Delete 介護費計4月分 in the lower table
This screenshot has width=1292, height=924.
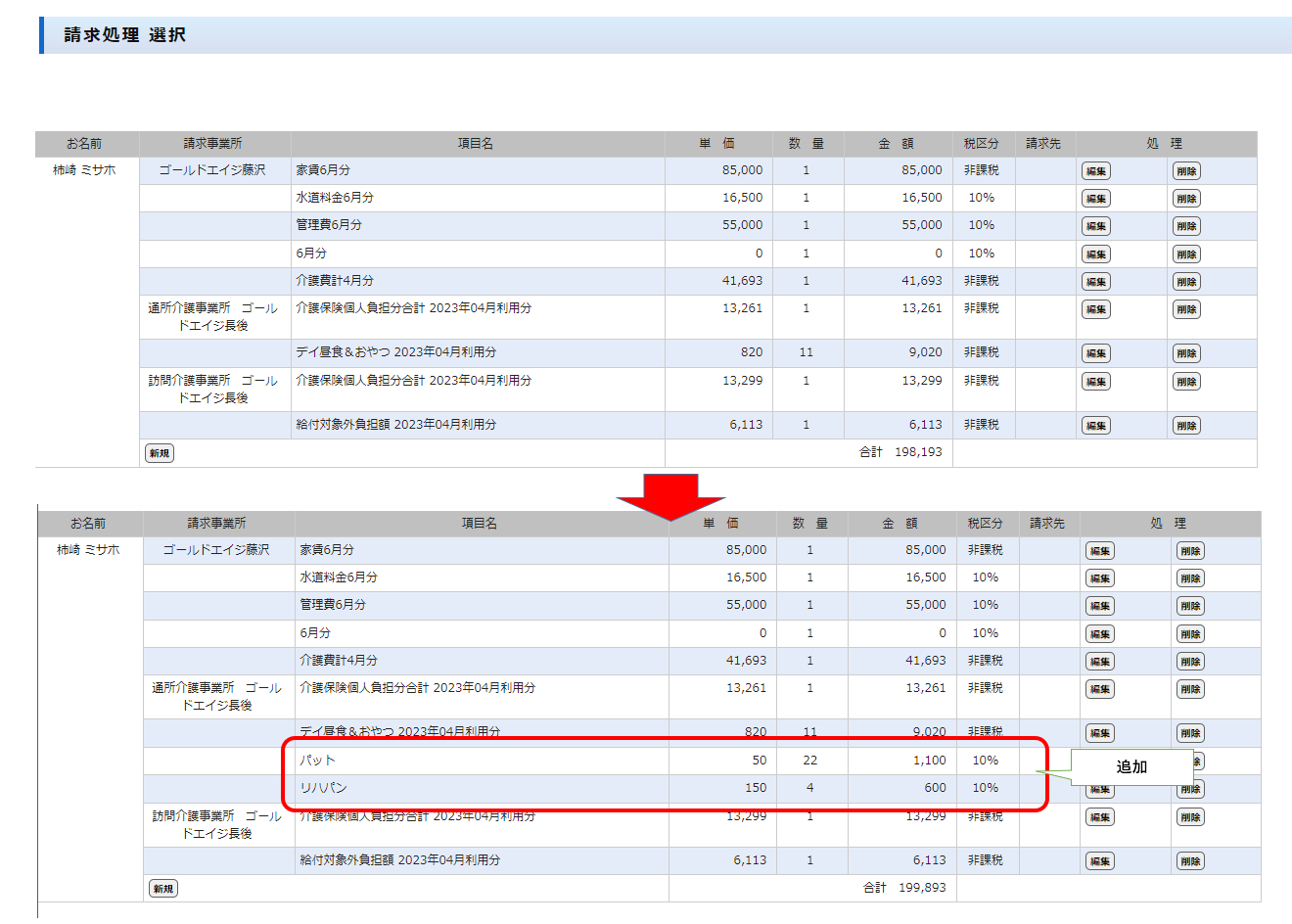[1190, 662]
